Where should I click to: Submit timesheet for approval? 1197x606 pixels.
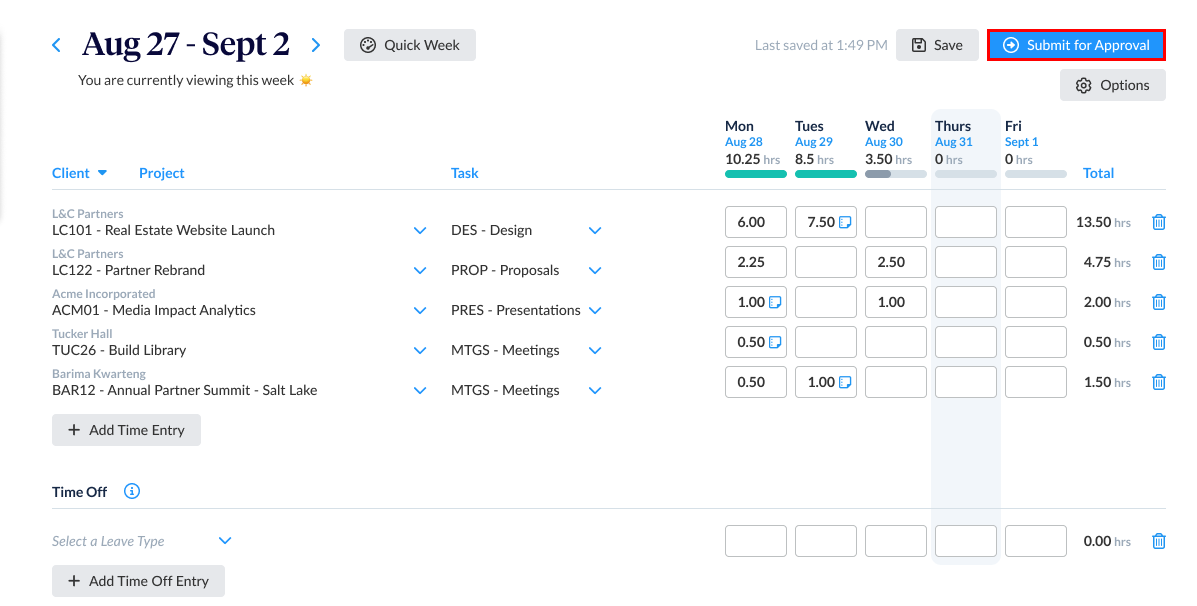1076,45
